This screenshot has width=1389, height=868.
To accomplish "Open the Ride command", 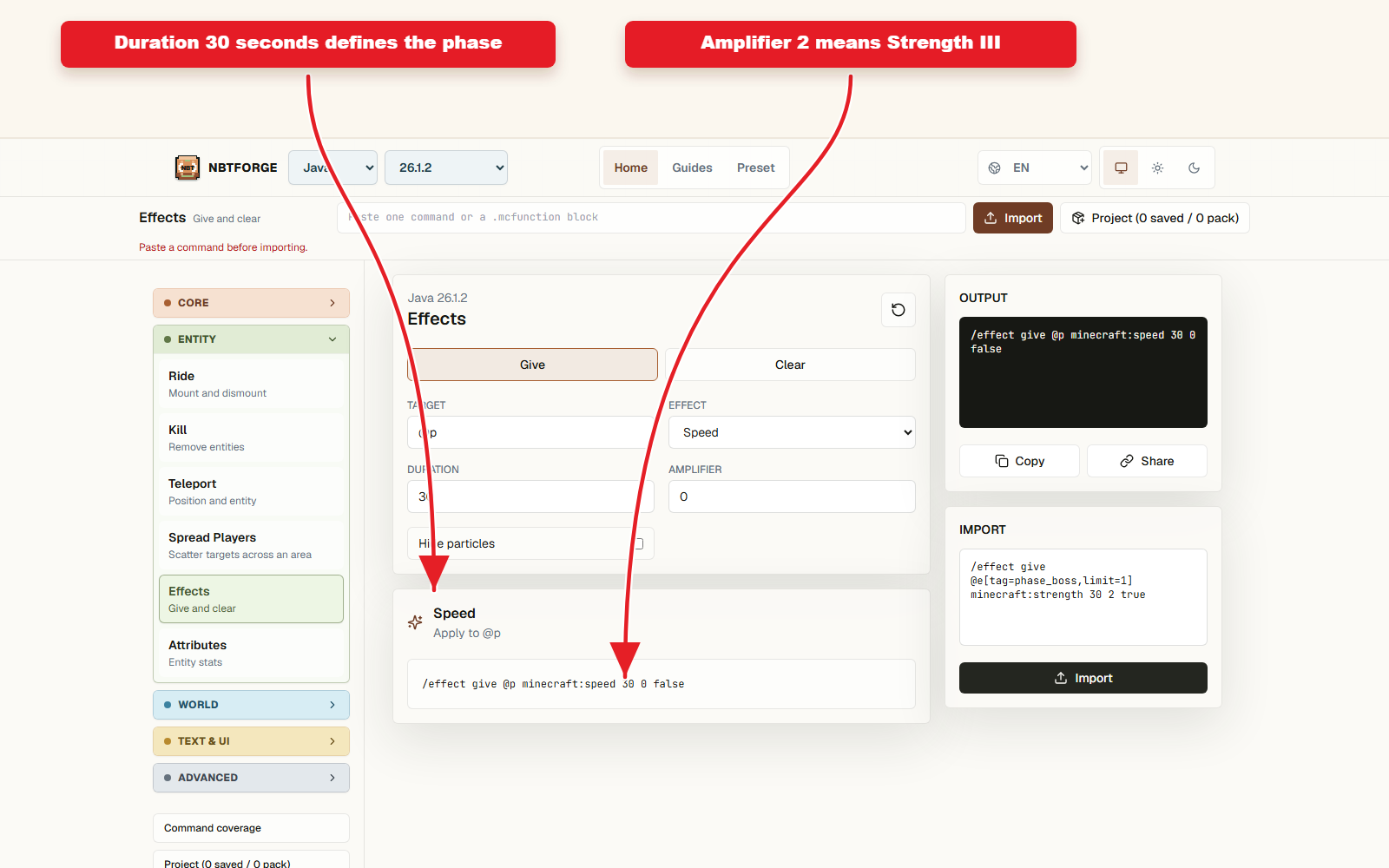I will coord(251,384).
